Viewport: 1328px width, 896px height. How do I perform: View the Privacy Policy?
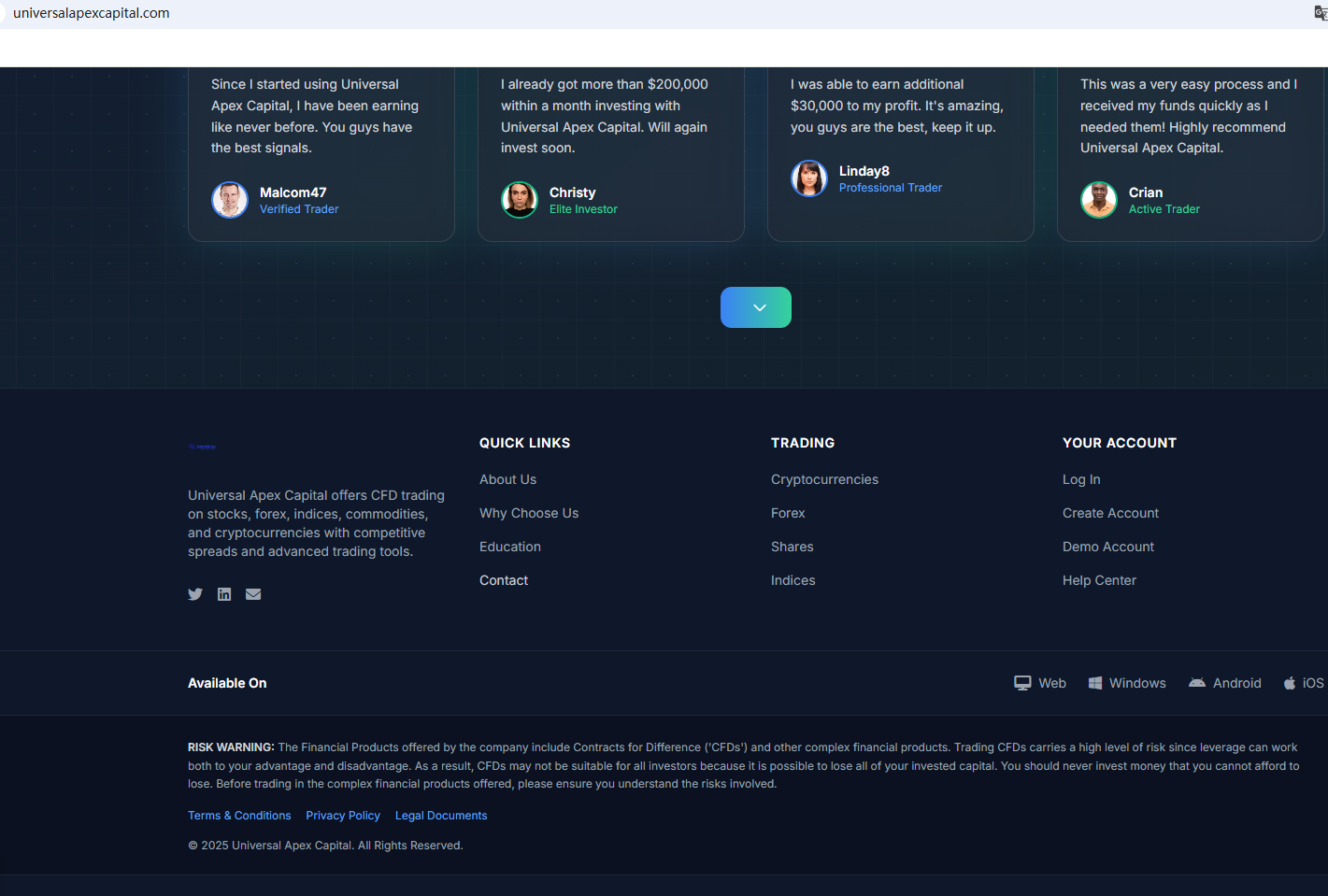point(343,816)
